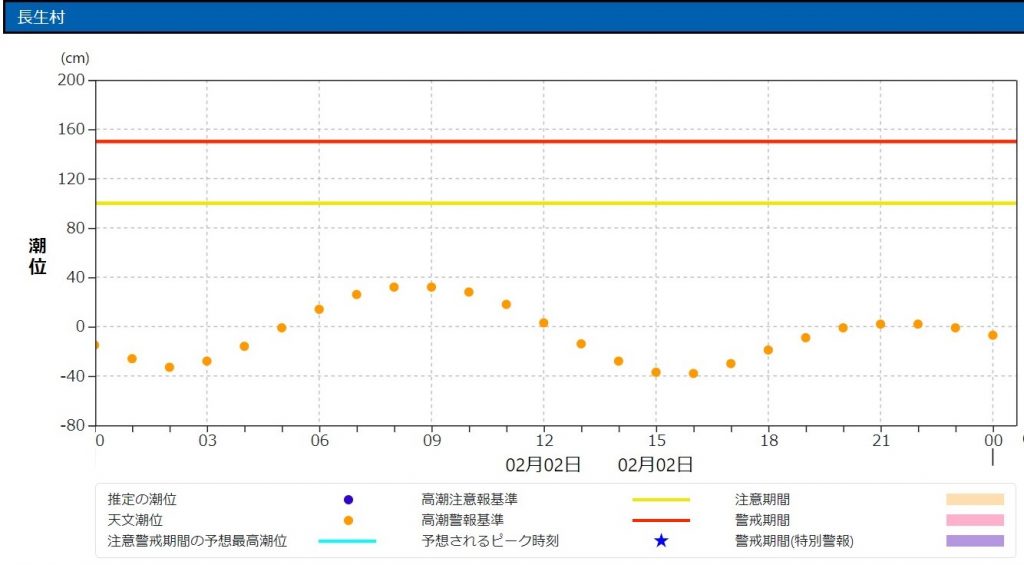The width and height of the screenshot is (1024, 565).
Task: Click the purple 特別警報 color swatch
Action: [x=975, y=541]
